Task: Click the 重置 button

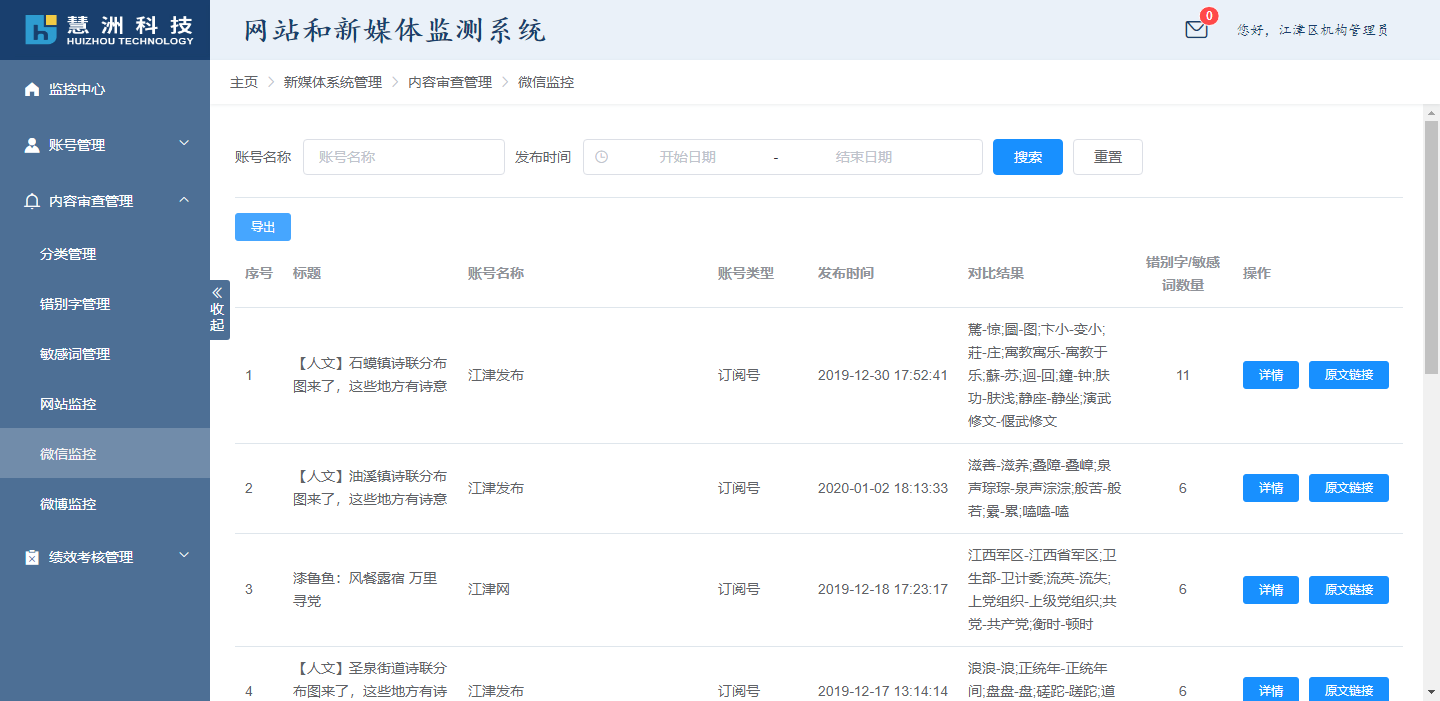Action: tap(1107, 157)
